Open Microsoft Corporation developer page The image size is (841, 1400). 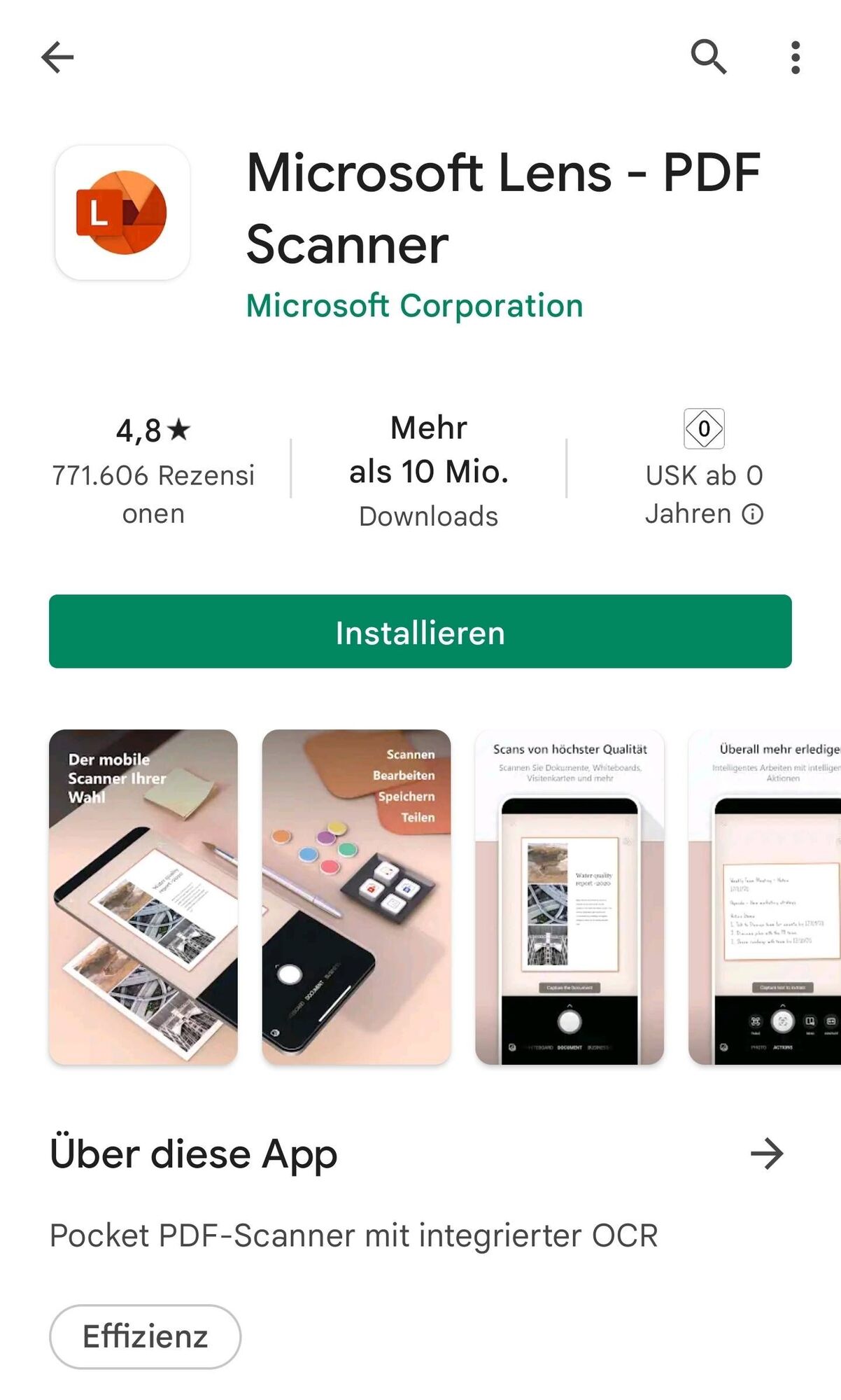(415, 306)
